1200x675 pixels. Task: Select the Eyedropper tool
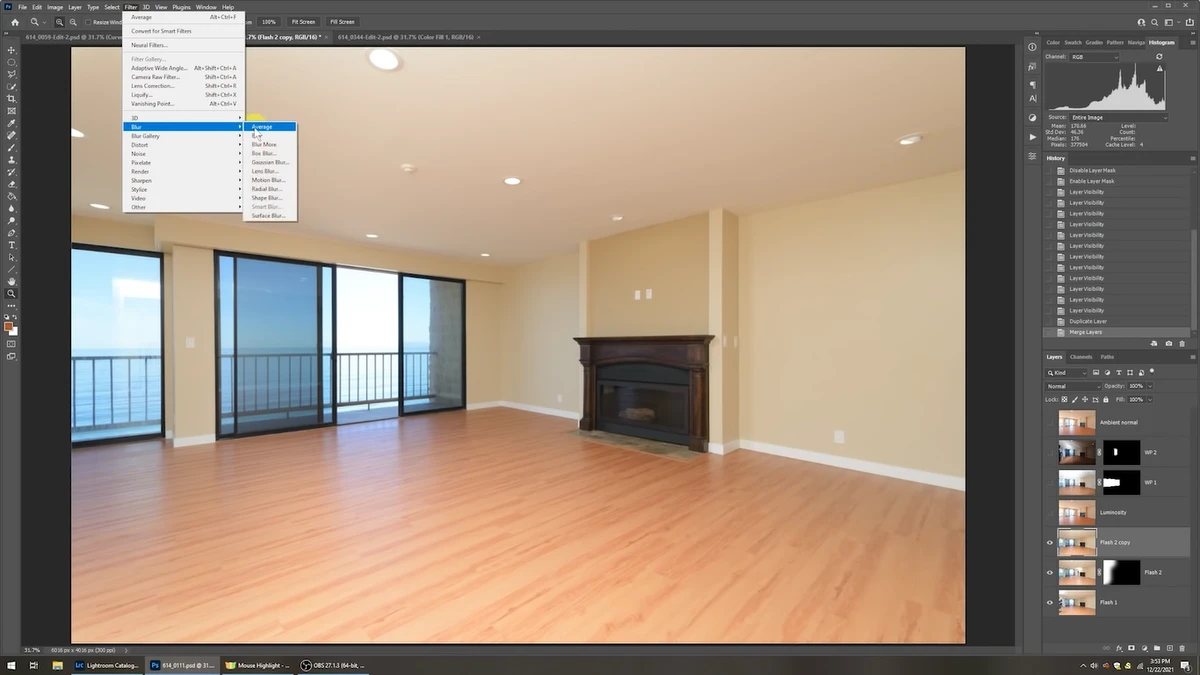click(11, 122)
